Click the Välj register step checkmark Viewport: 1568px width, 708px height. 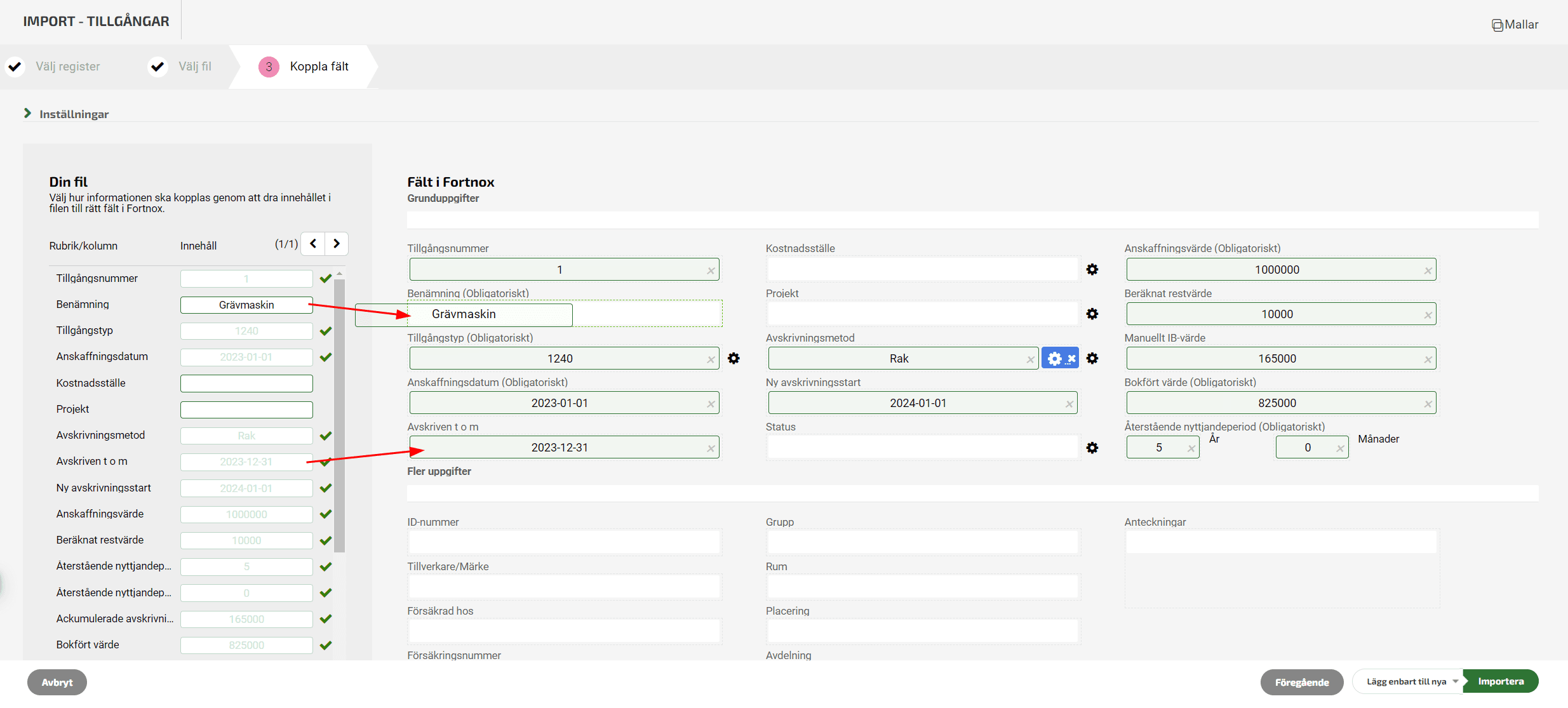[15, 67]
